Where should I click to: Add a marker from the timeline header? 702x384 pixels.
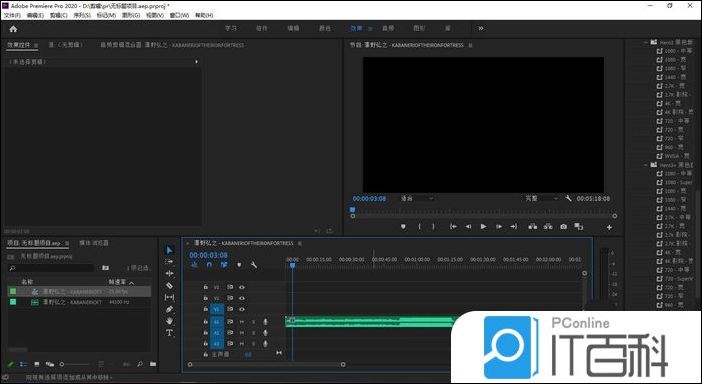pos(239,265)
